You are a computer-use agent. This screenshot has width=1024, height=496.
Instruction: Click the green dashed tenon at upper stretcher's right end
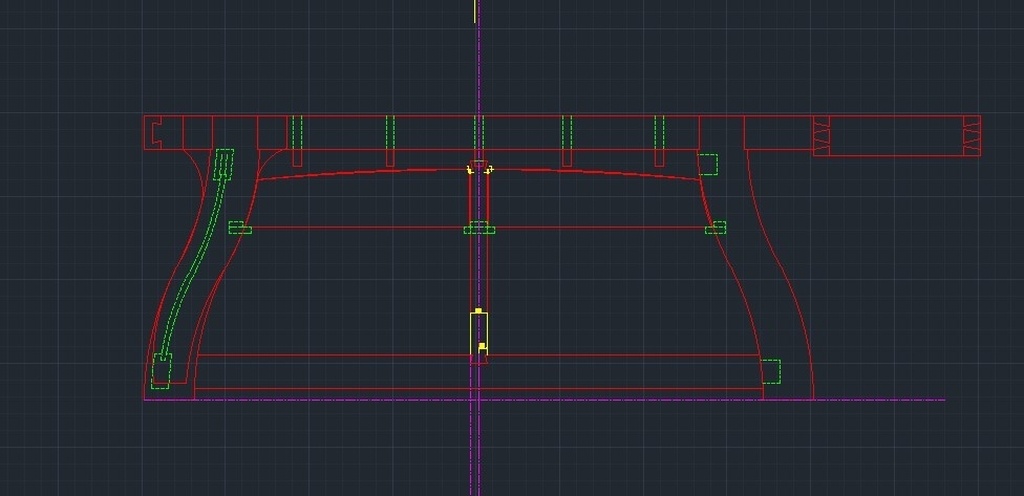[x=716, y=228]
